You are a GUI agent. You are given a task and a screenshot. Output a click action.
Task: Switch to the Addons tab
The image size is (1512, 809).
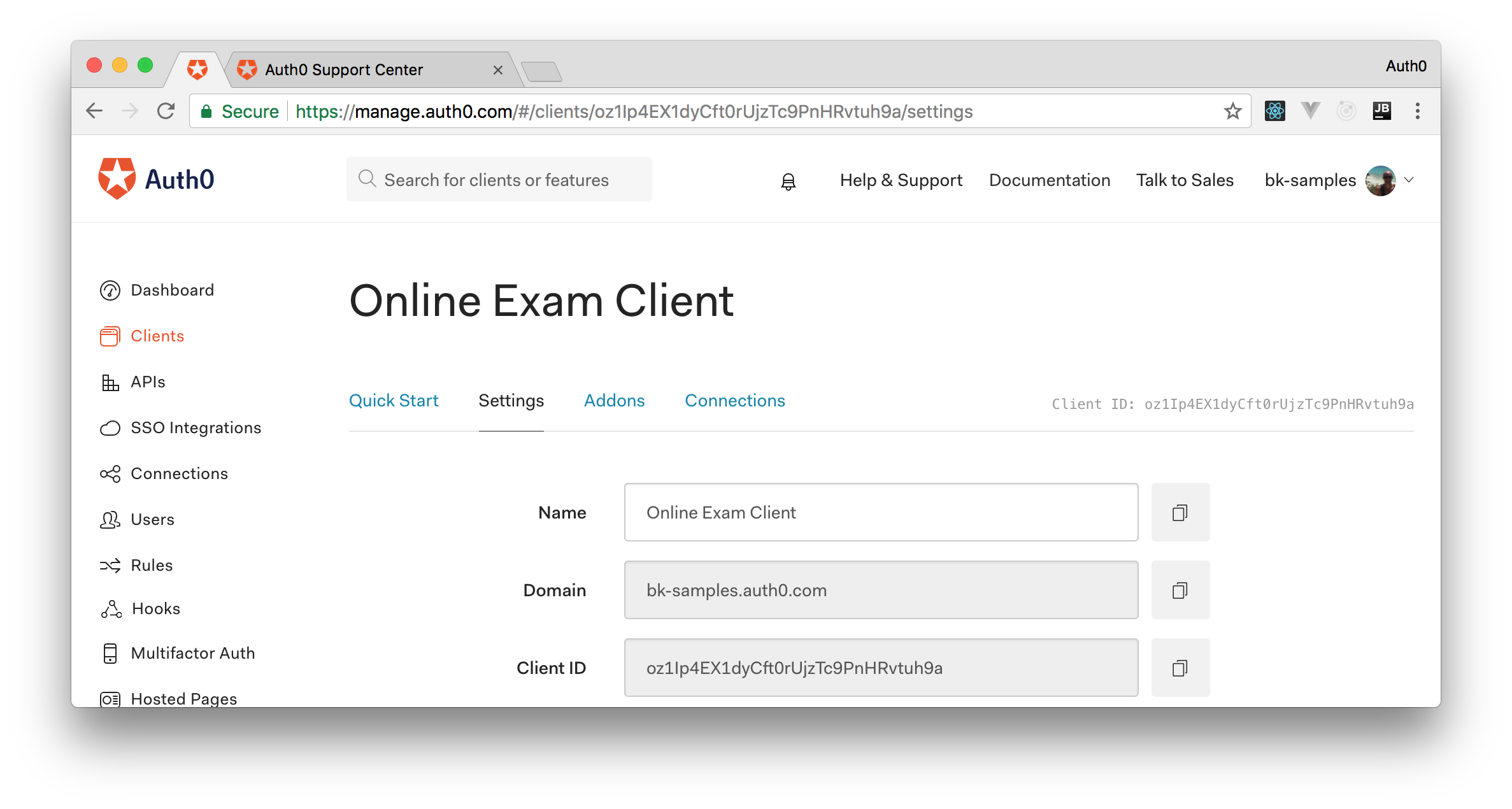[614, 401]
